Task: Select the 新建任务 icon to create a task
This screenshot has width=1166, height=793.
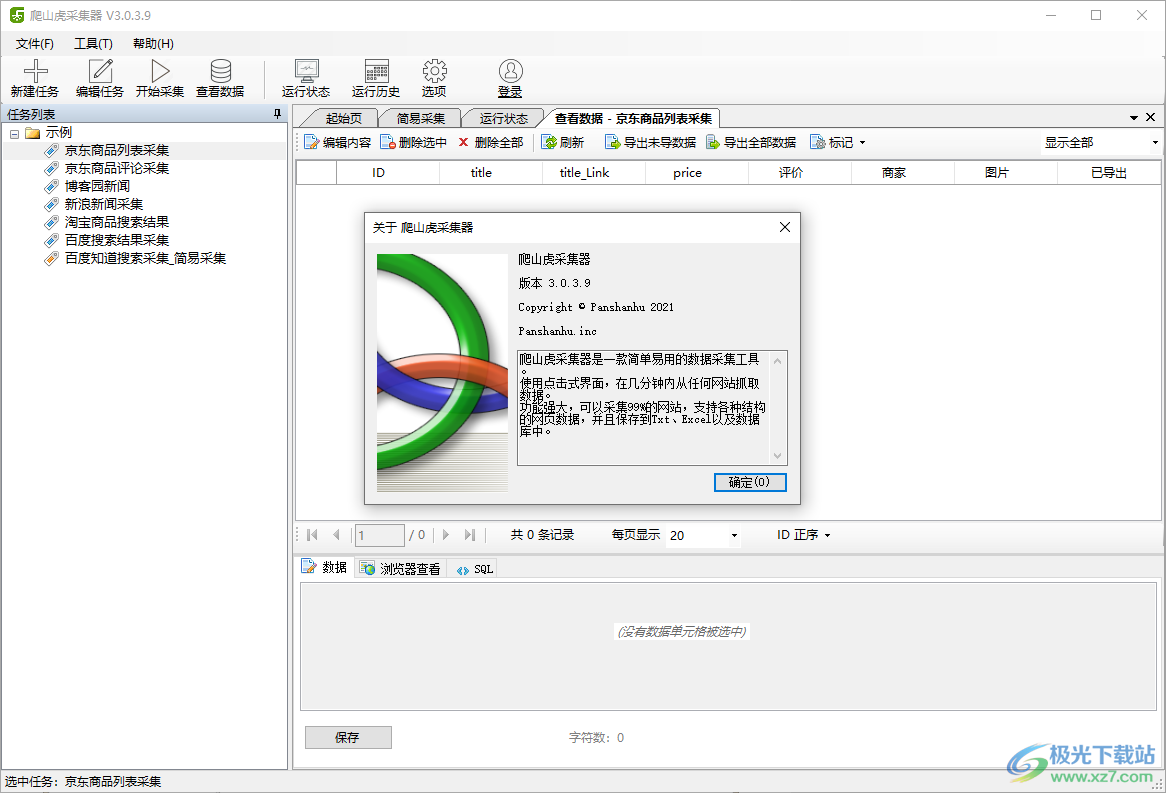Action: (35, 77)
